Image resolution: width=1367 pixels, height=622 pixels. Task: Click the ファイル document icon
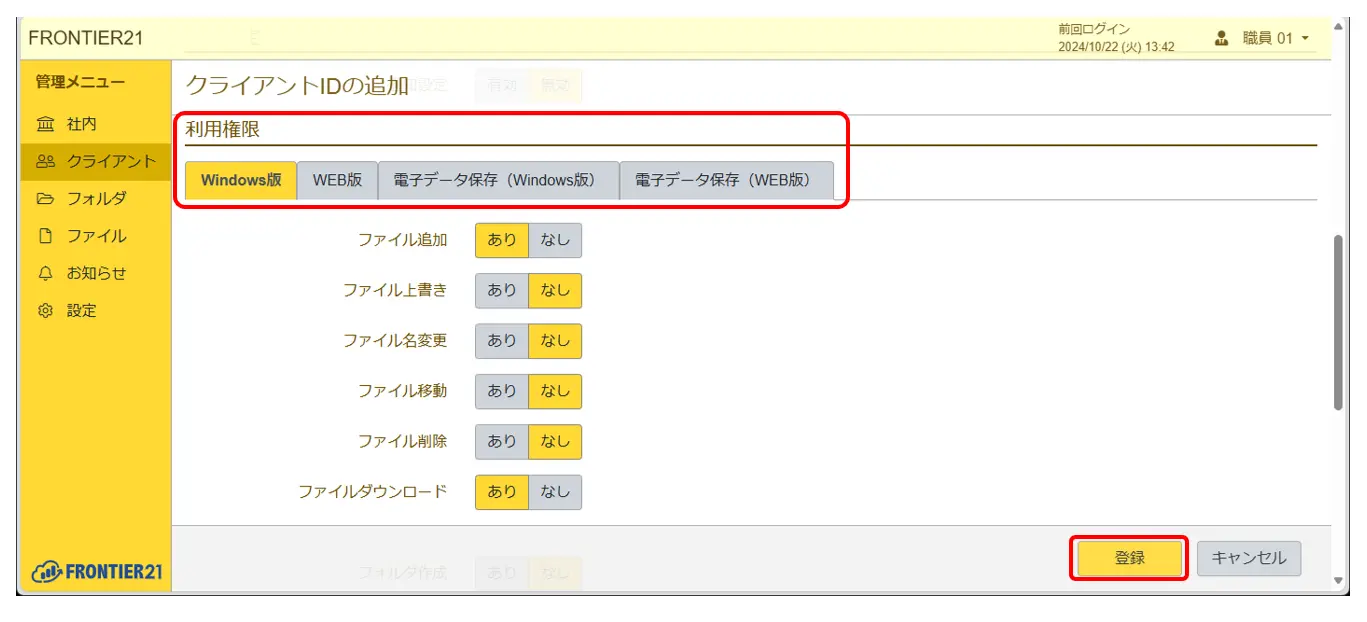point(46,237)
